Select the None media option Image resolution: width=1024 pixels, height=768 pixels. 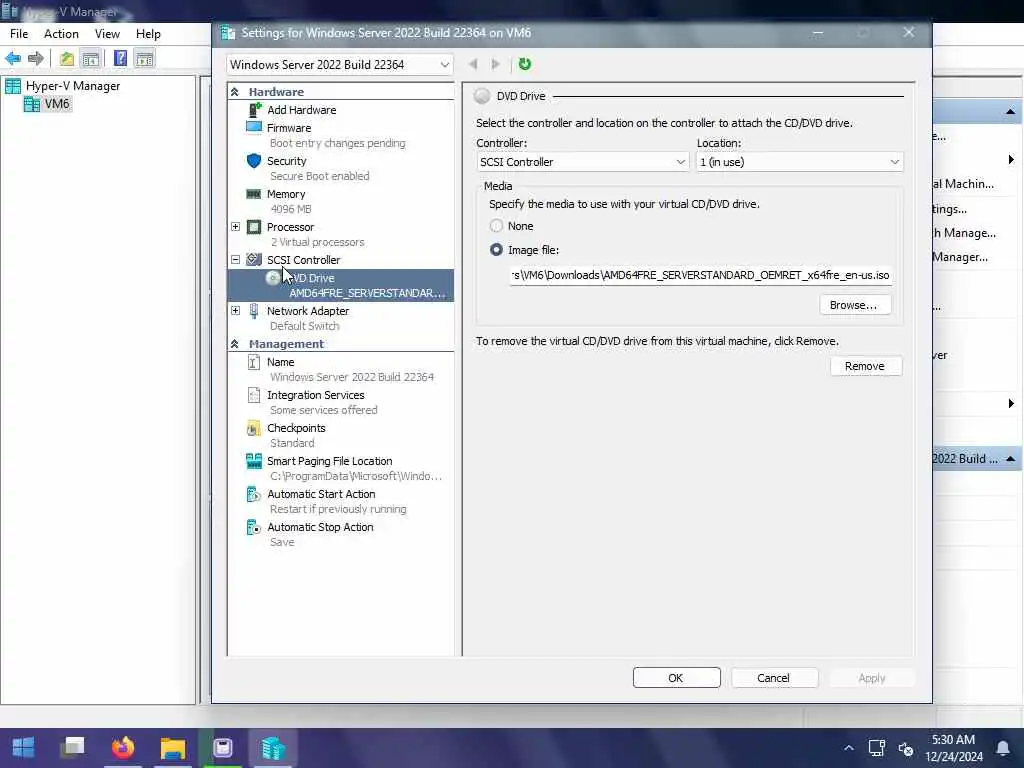[x=496, y=226]
